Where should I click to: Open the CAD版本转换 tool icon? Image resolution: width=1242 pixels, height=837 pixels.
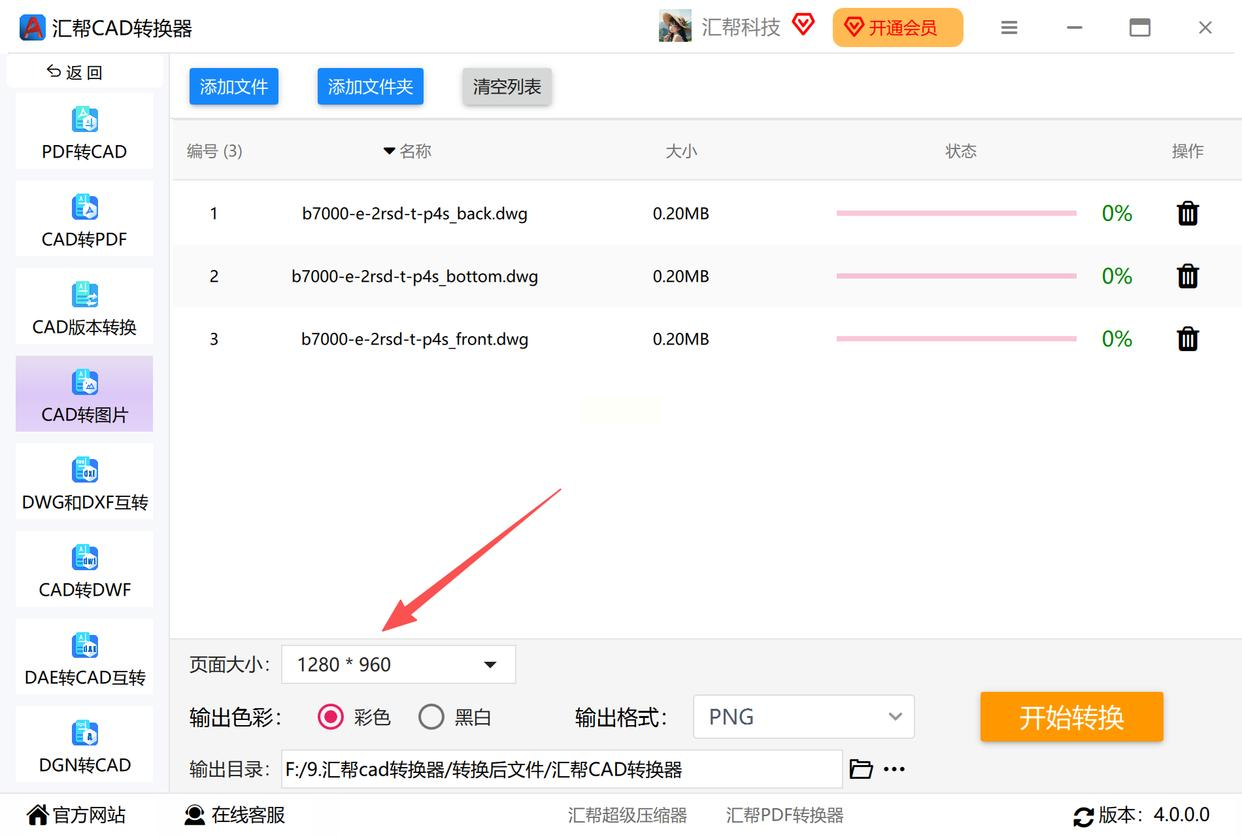tap(85, 296)
